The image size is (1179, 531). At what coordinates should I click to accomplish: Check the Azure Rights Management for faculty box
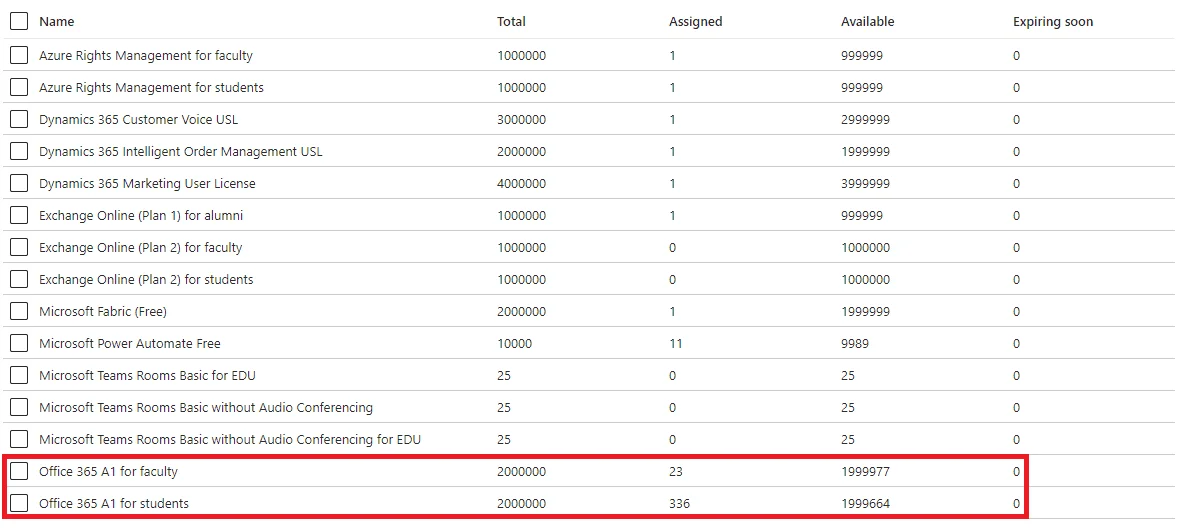tap(20, 55)
